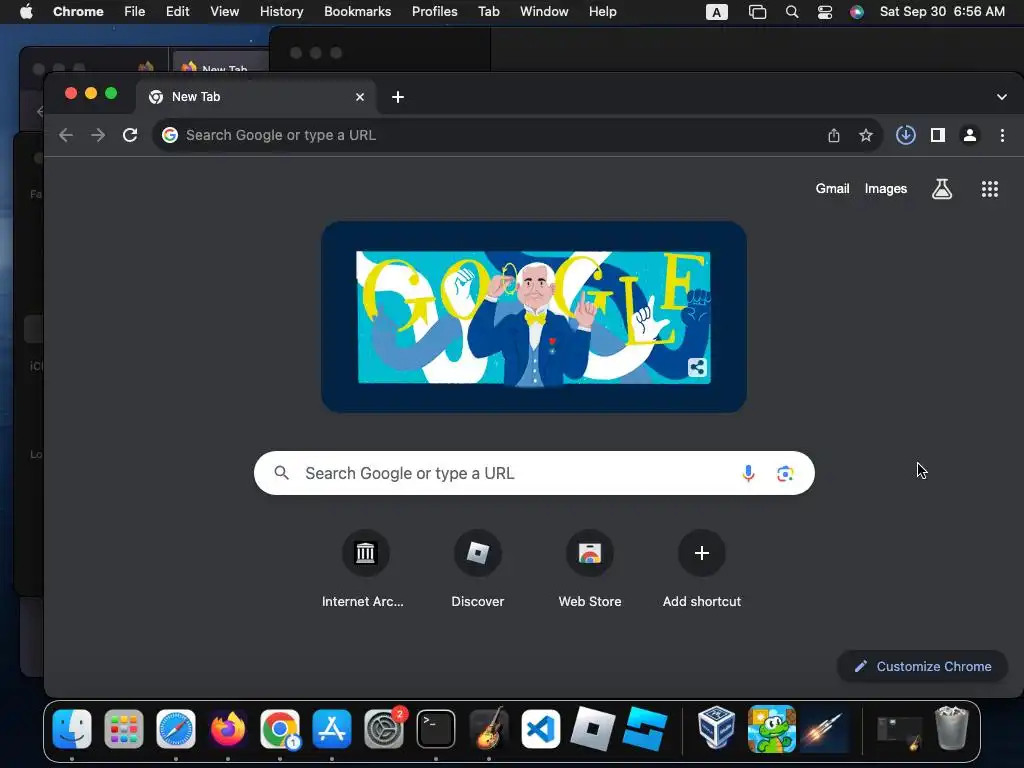Image resolution: width=1024 pixels, height=768 pixels.
Task: Open the Tab menu
Action: 488,12
